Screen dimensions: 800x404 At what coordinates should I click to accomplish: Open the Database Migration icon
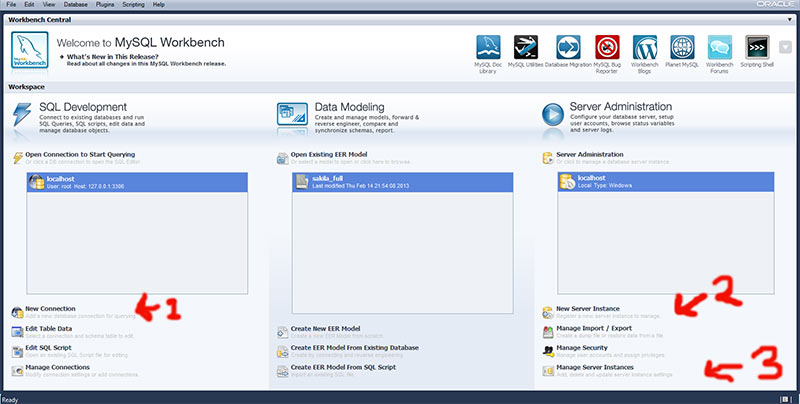(x=568, y=47)
